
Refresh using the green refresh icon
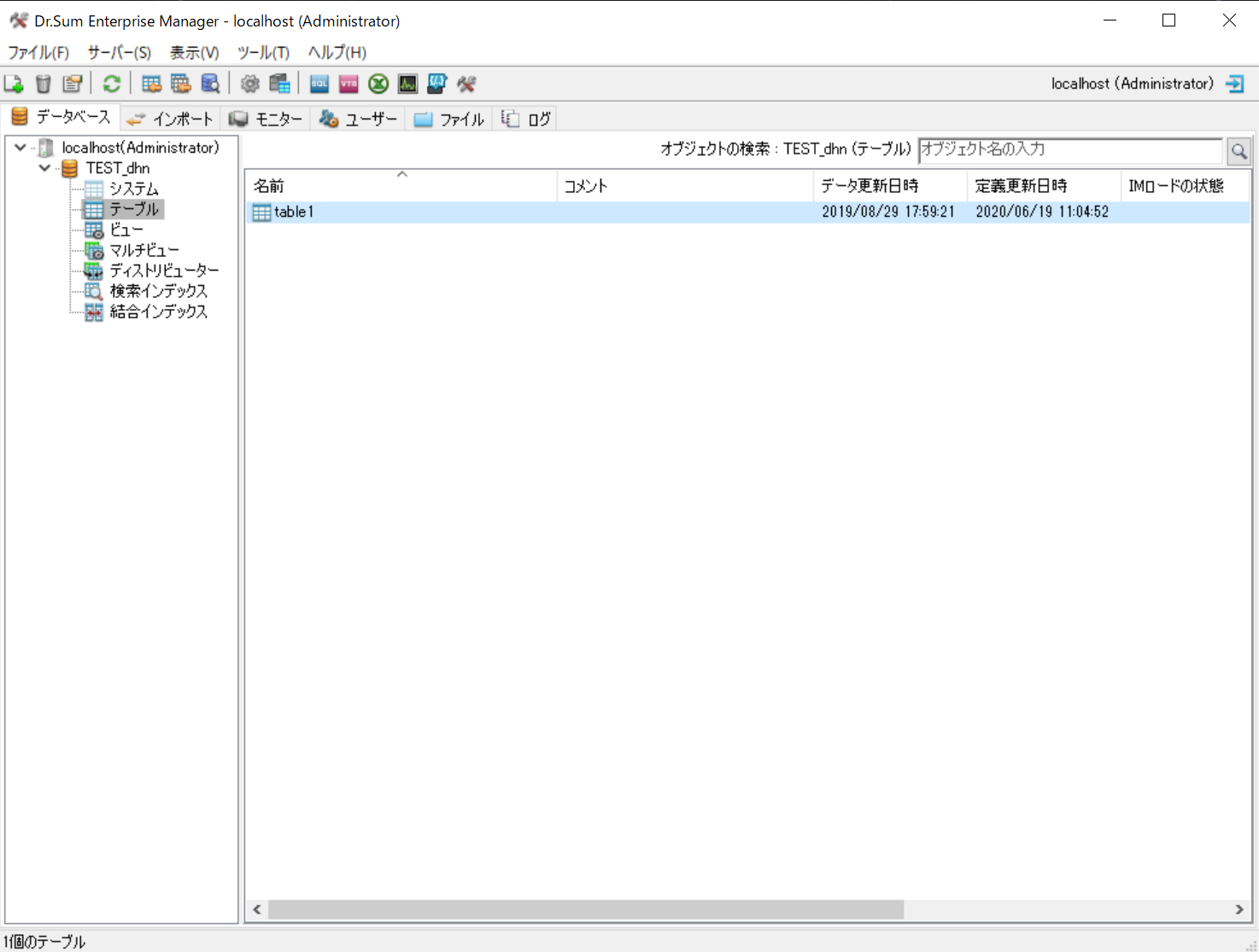tap(112, 83)
